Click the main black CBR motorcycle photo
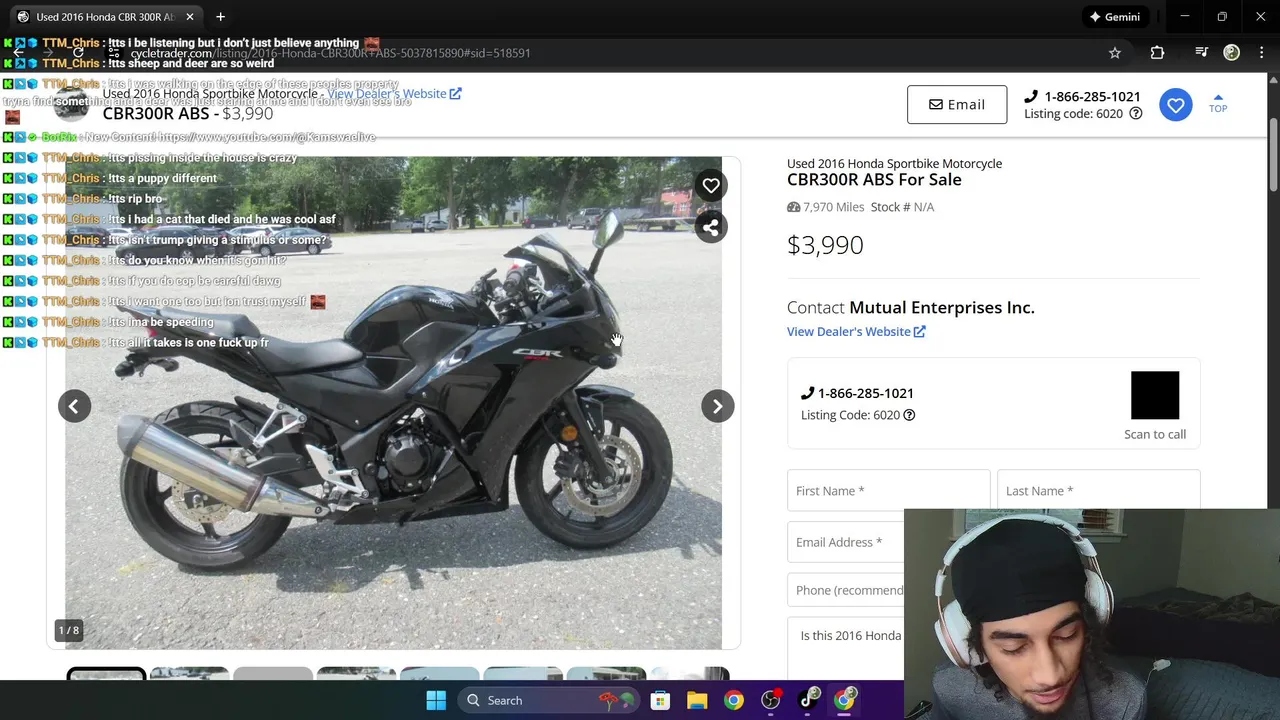Image resolution: width=1280 pixels, height=720 pixels. tap(393, 403)
